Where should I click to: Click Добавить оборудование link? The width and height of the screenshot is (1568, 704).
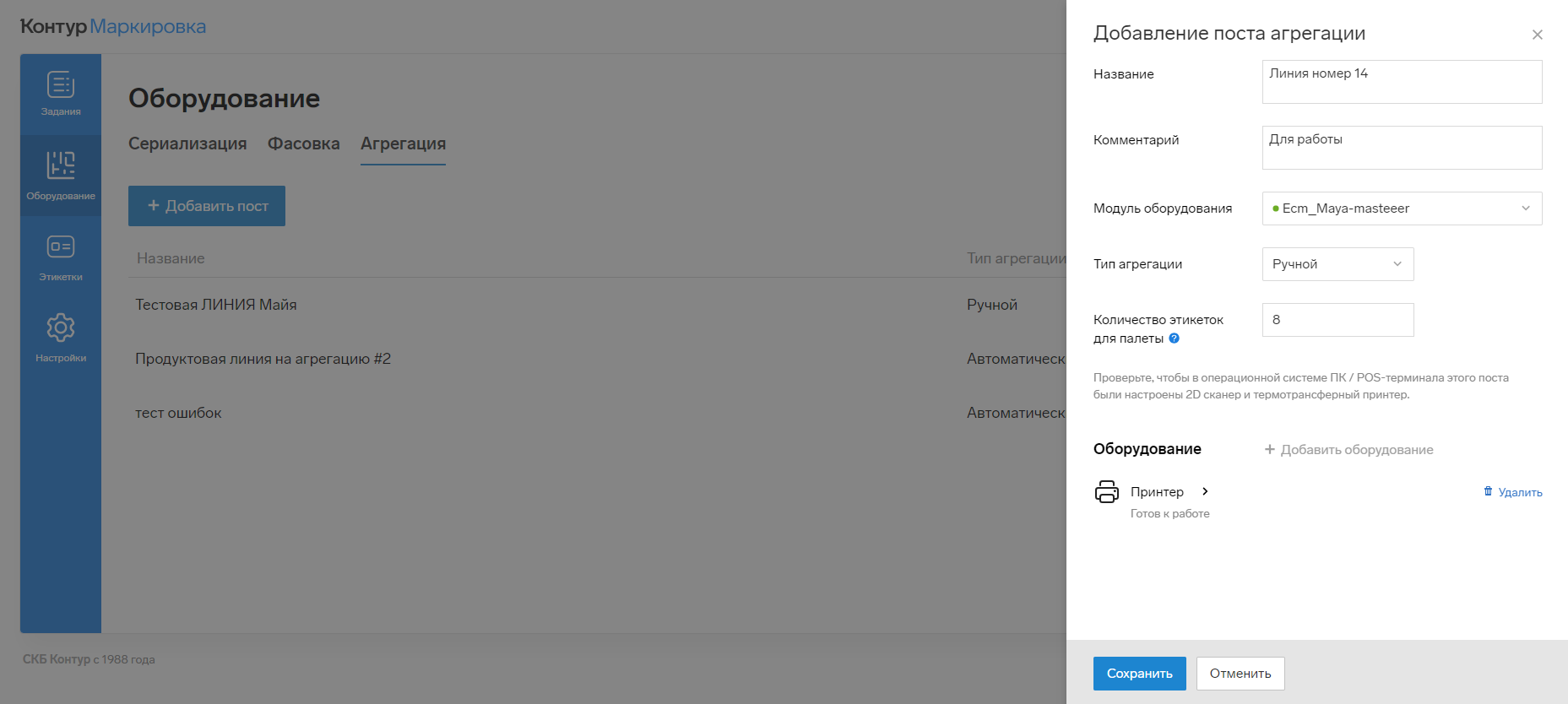click(x=1348, y=450)
